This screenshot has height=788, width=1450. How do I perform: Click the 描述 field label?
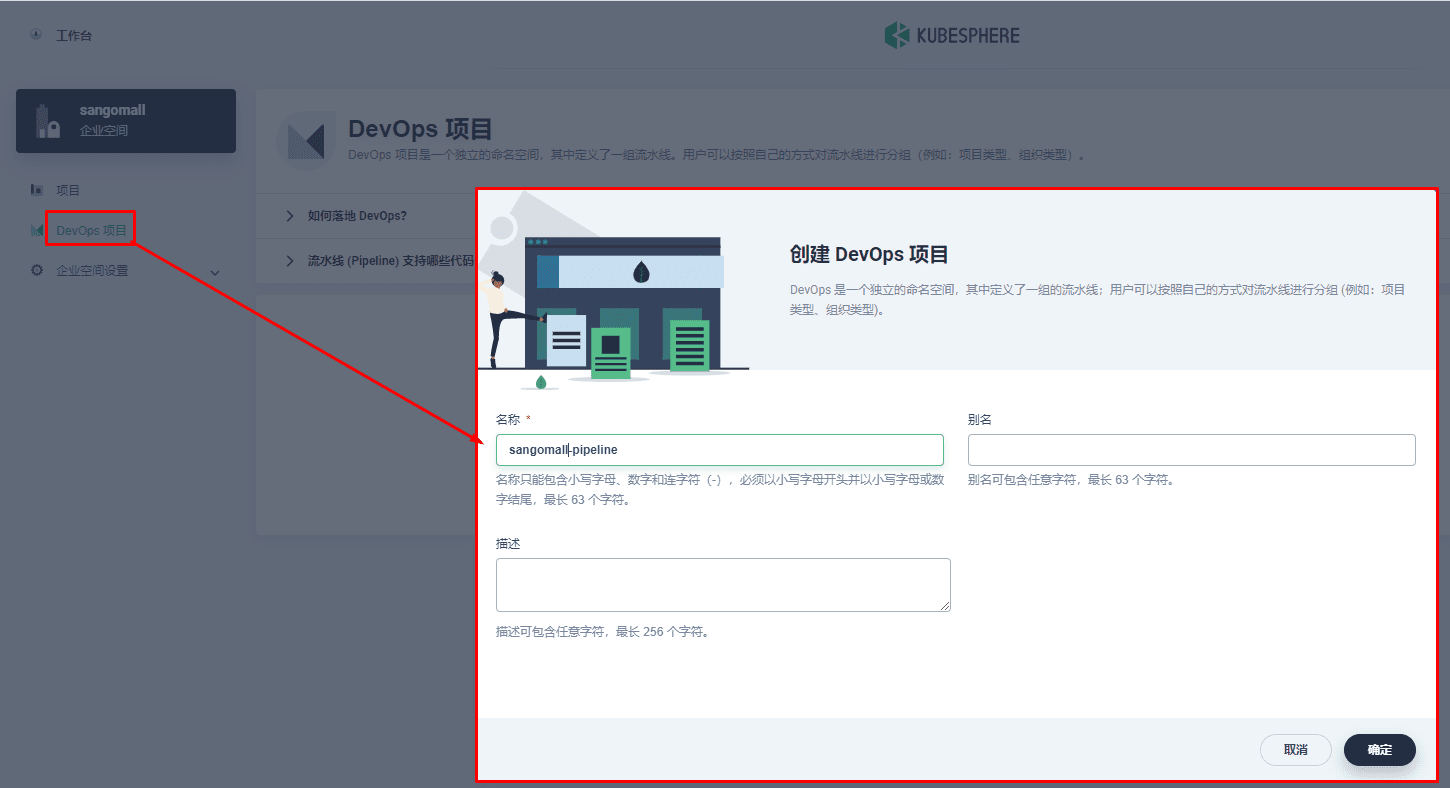click(x=508, y=544)
